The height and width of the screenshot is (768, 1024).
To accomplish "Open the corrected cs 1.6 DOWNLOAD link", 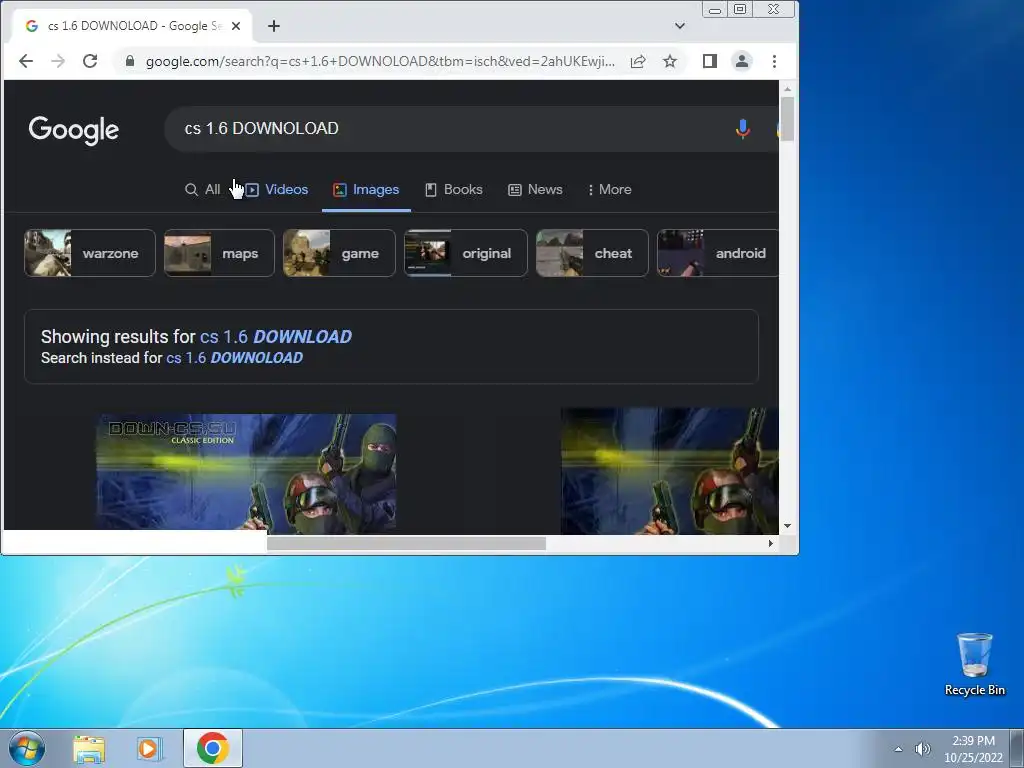I will coord(276,337).
